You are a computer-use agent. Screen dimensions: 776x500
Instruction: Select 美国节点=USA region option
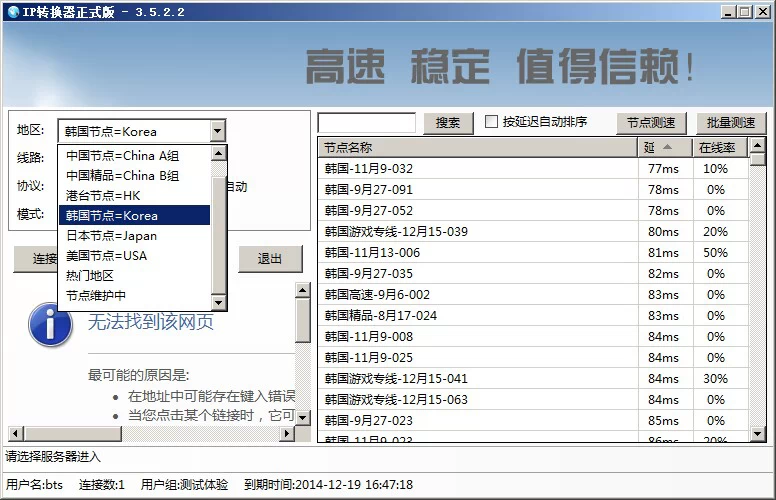point(106,255)
